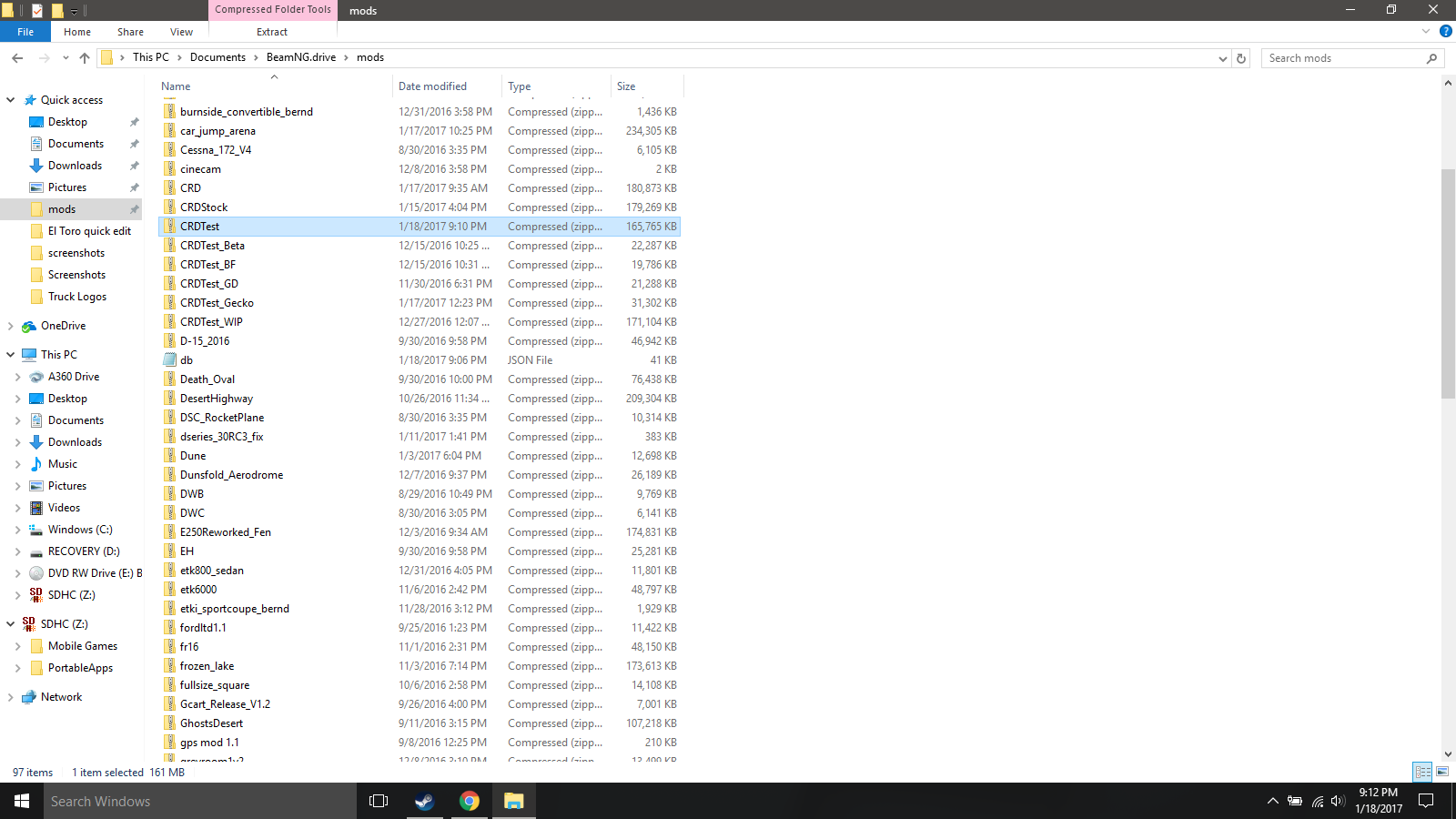Select SDHC (Z:) under This PC

pyautogui.click(x=71, y=595)
